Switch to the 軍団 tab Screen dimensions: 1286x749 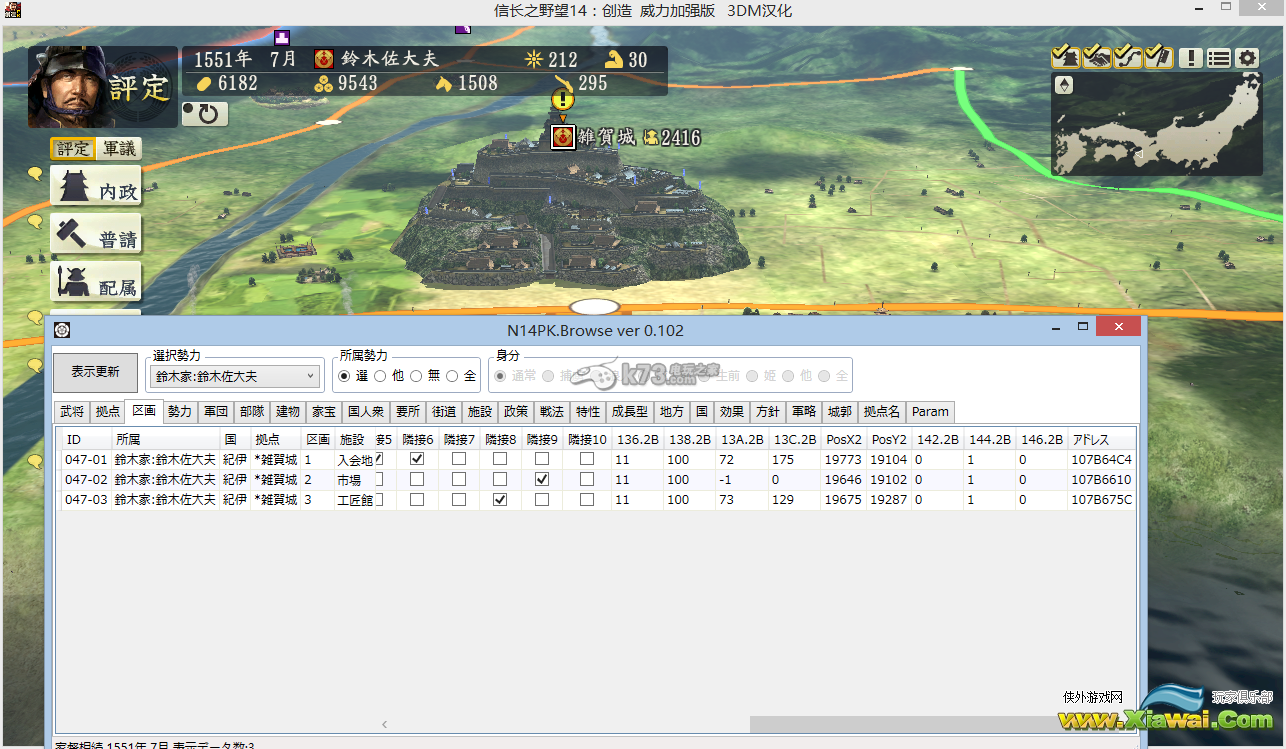click(216, 411)
